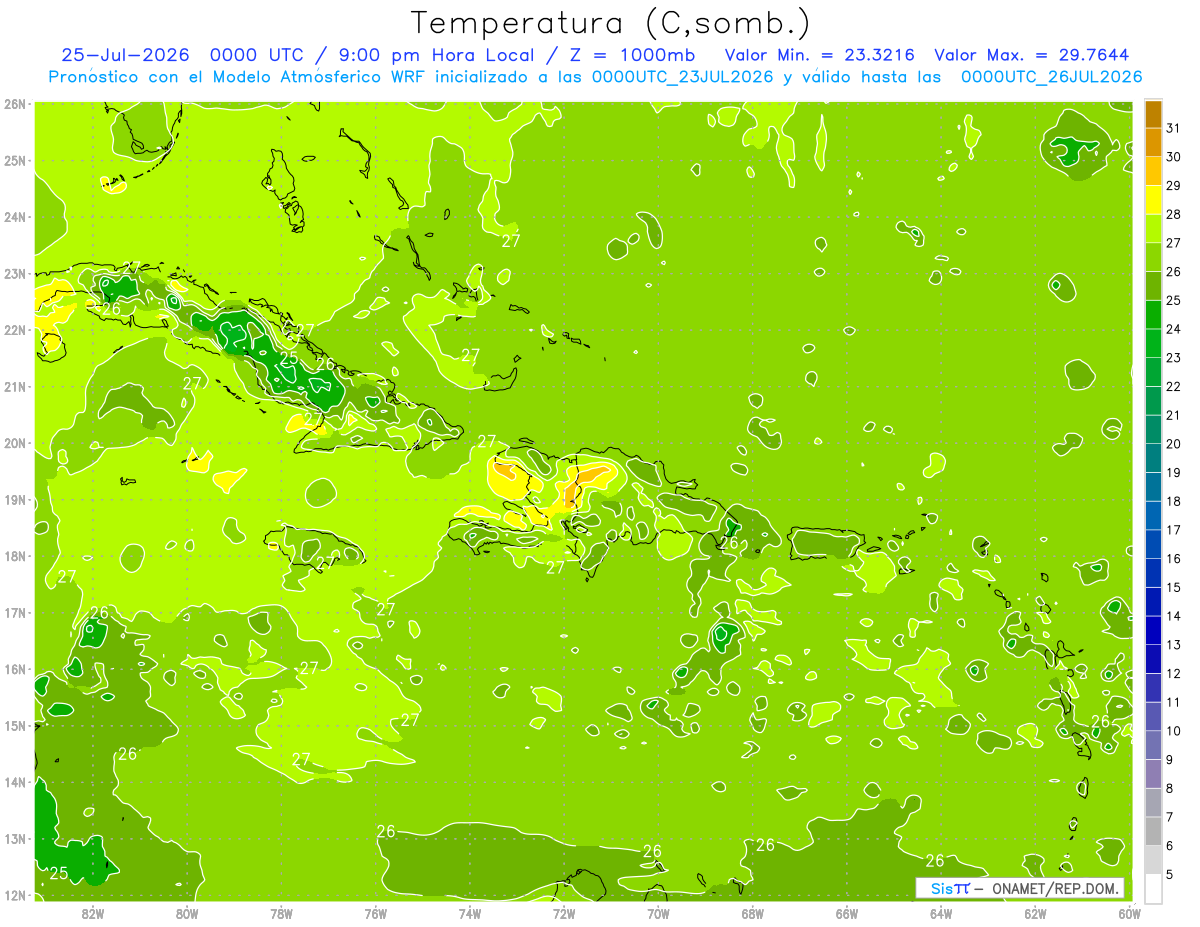Click the "74W" longitude label
The image size is (1200, 927).
coord(470,913)
